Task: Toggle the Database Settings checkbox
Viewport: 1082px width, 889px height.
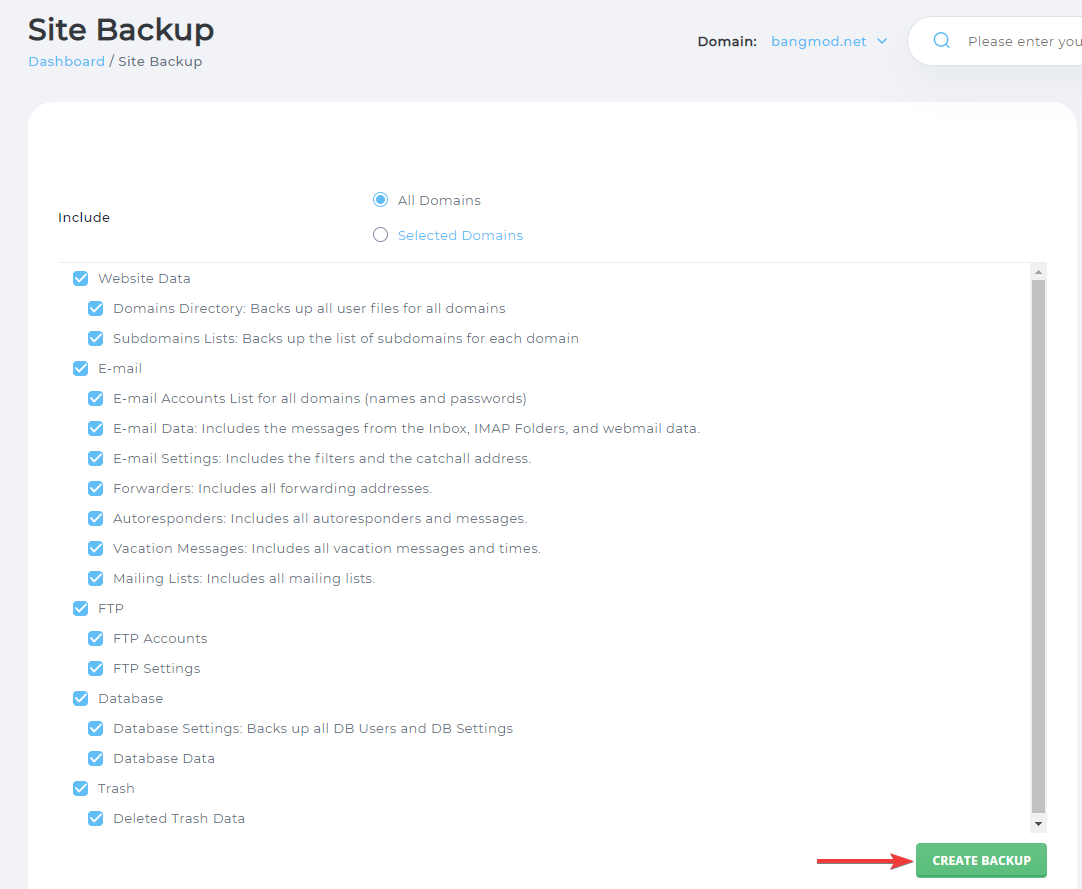Action: (x=96, y=728)
